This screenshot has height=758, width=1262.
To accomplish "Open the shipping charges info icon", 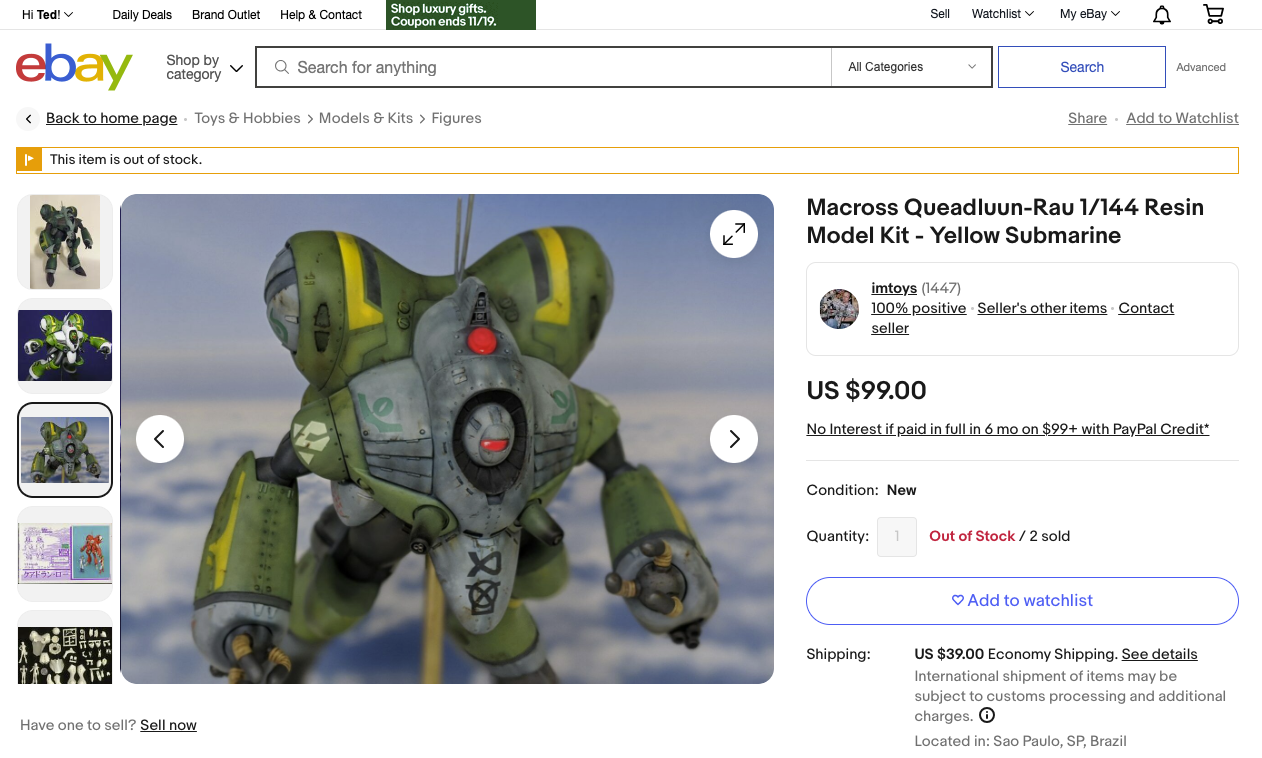I will click(987, 716).
